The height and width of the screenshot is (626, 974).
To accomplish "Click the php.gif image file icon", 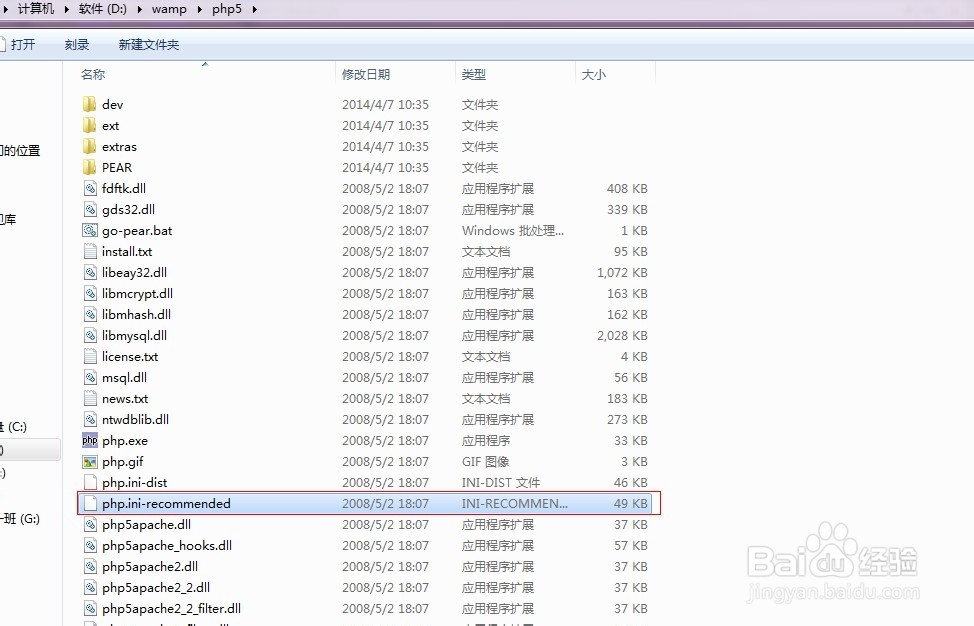I will coord(89,461).
